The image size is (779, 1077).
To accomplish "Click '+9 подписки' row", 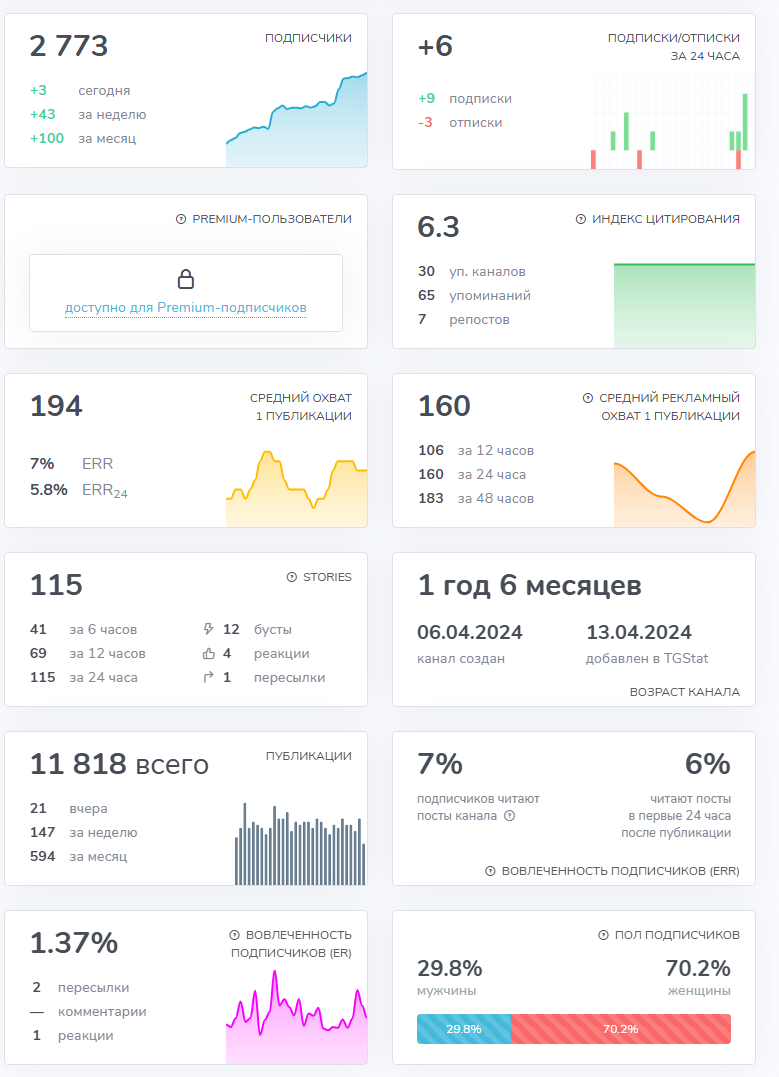I will [x=465, y=99].
